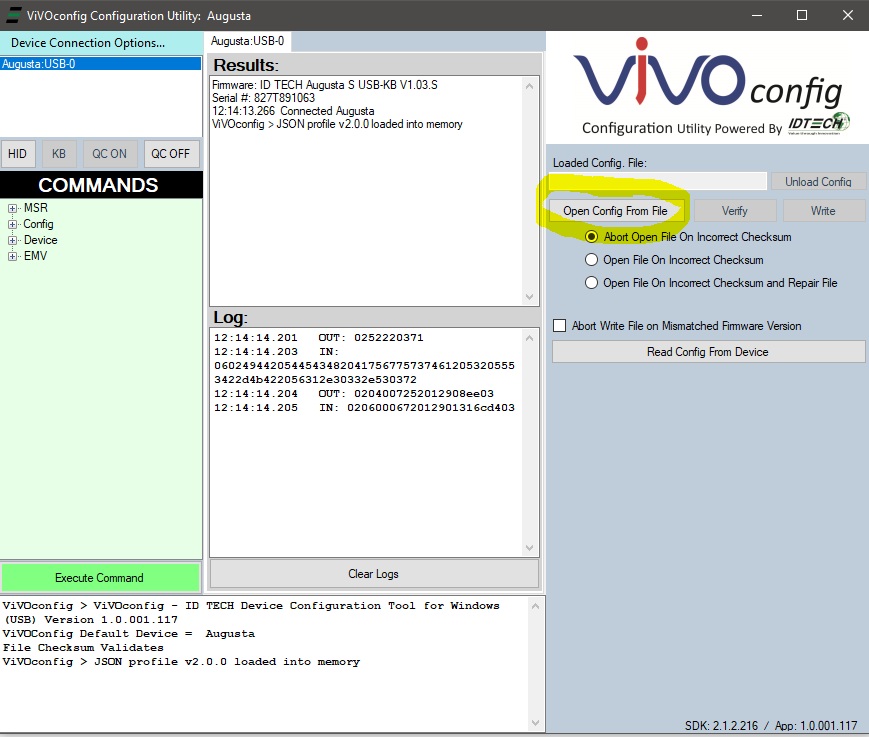Click the SDK version text

coord(721,726)
